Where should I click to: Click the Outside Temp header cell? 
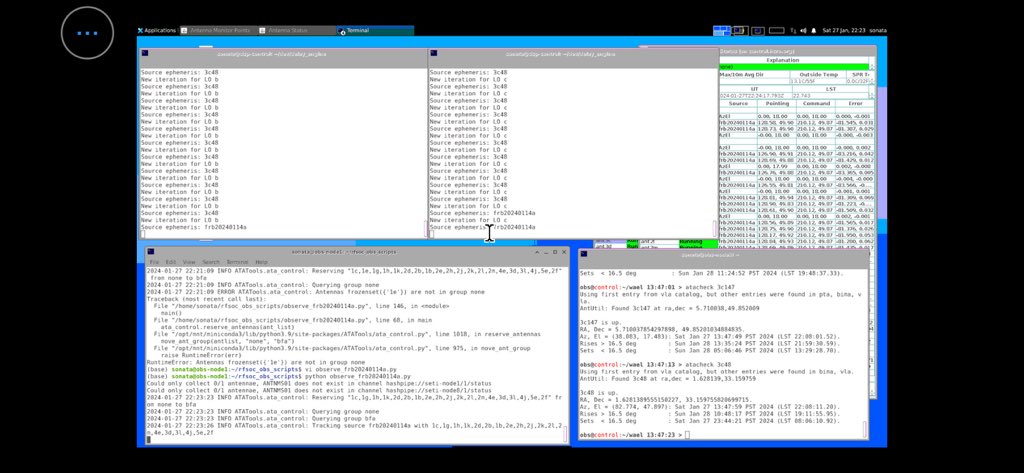tap(818, 74)
